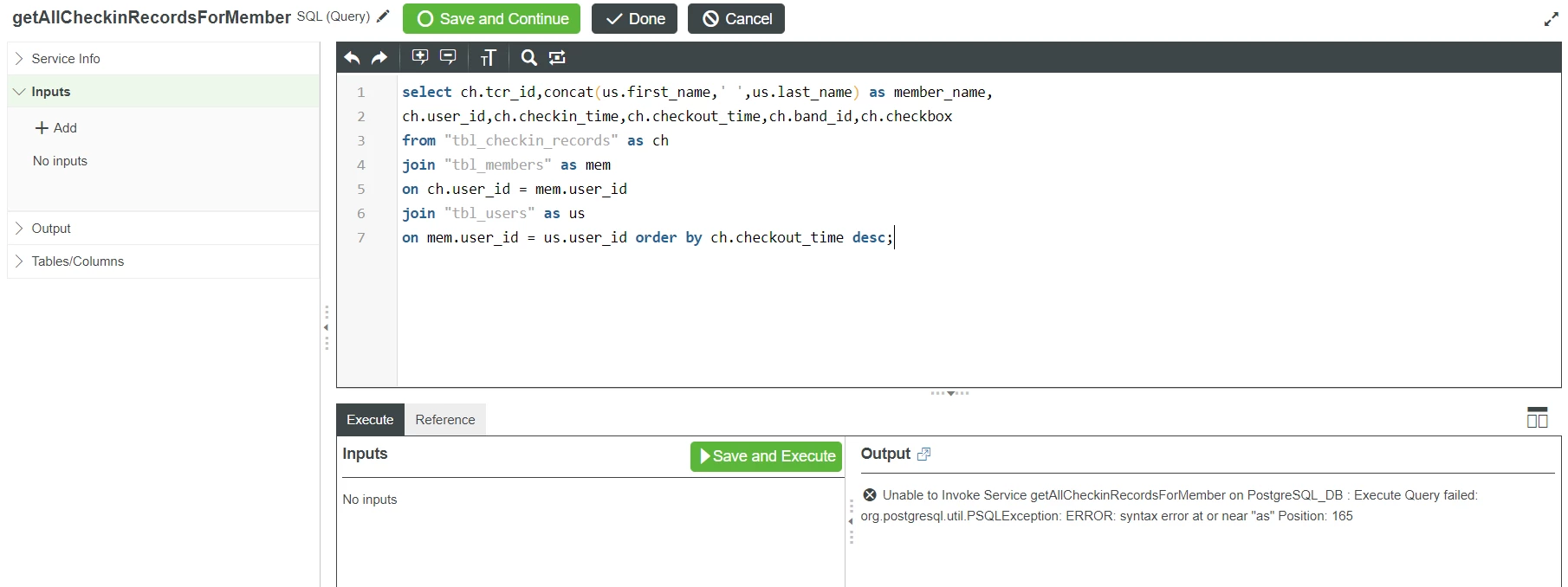Open Output in a new window icon

[x=923, y=454]
